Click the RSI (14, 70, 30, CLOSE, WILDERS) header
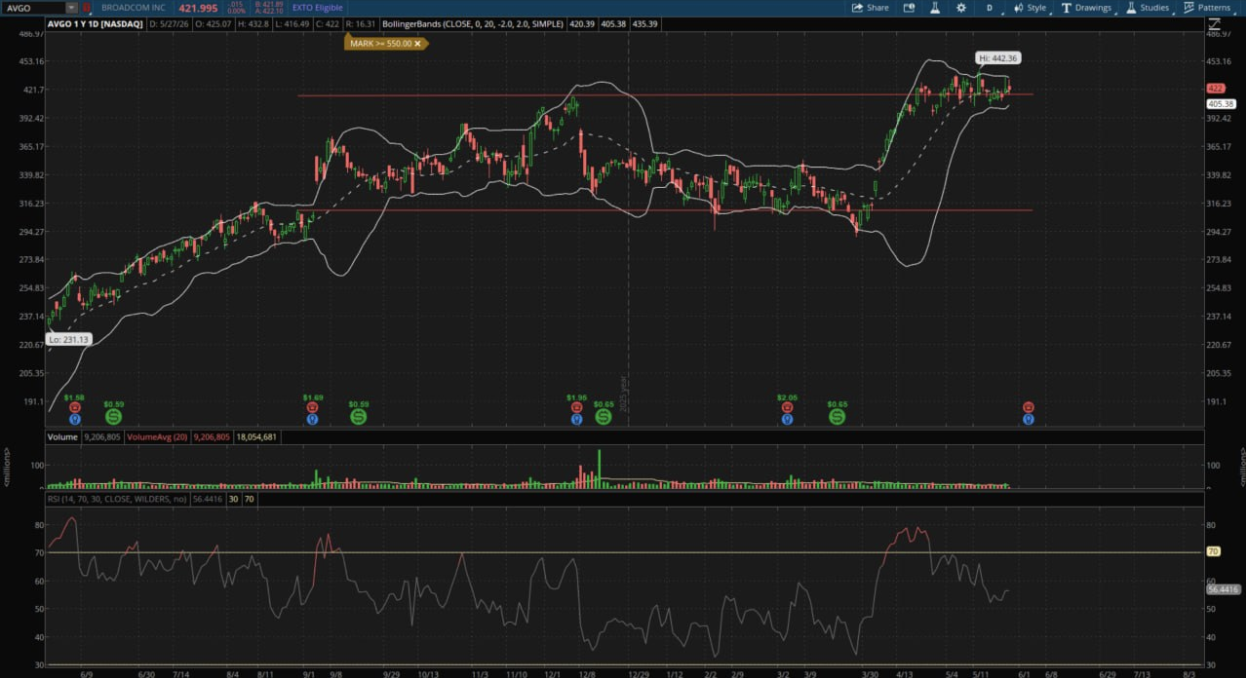Image resolution: width=1246 pixels, height=678 pixels. click(x=117, y=498)
